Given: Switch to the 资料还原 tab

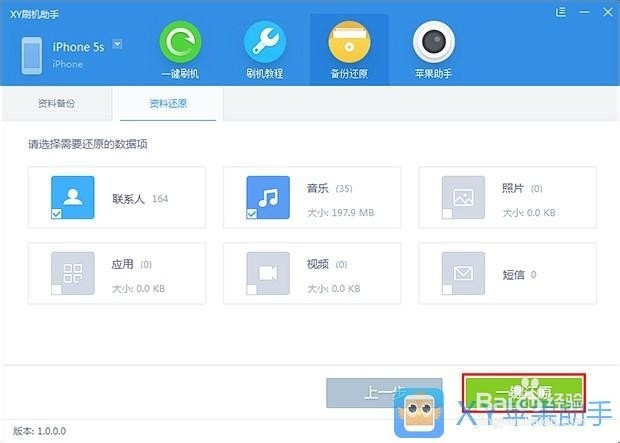Looking at the screenshot, I should point(168,104).
